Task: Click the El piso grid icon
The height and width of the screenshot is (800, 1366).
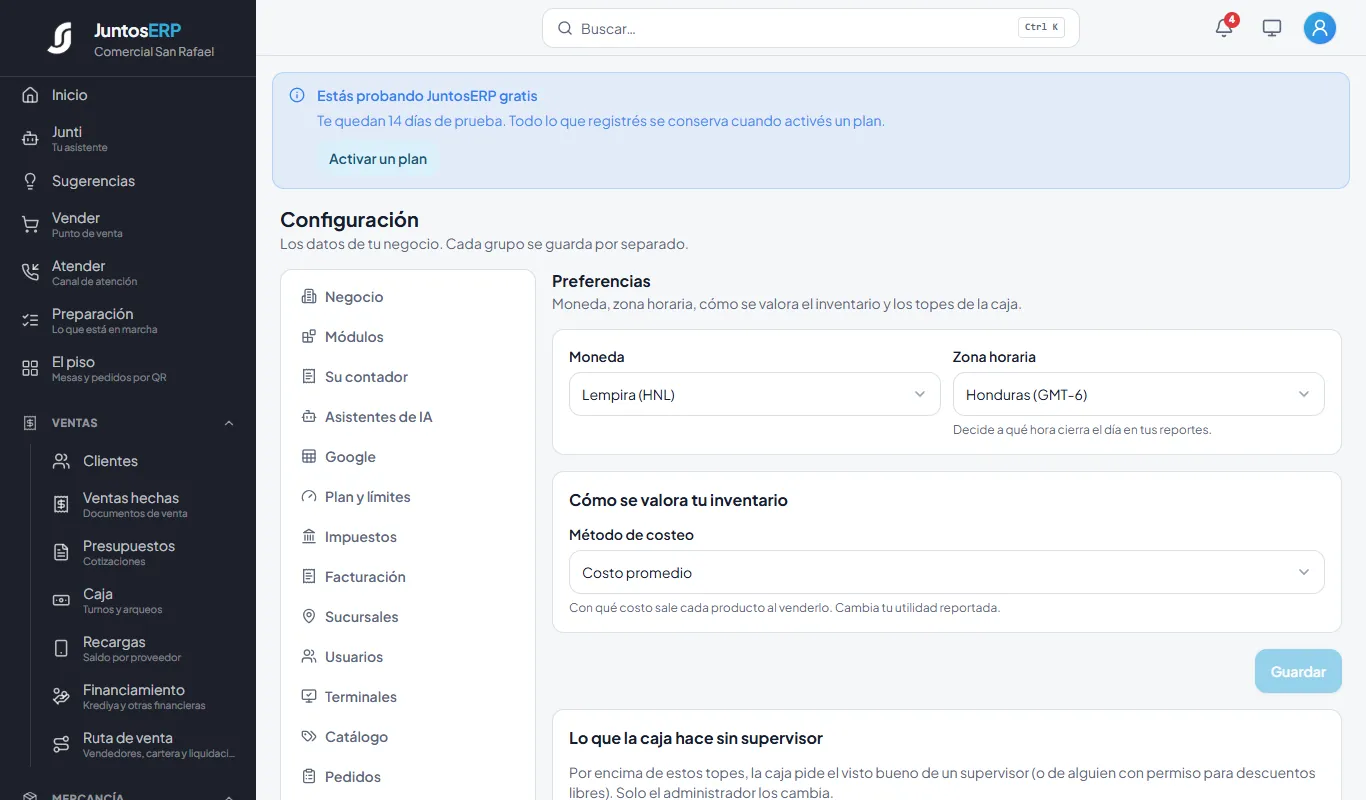Action: click(30, 369)
